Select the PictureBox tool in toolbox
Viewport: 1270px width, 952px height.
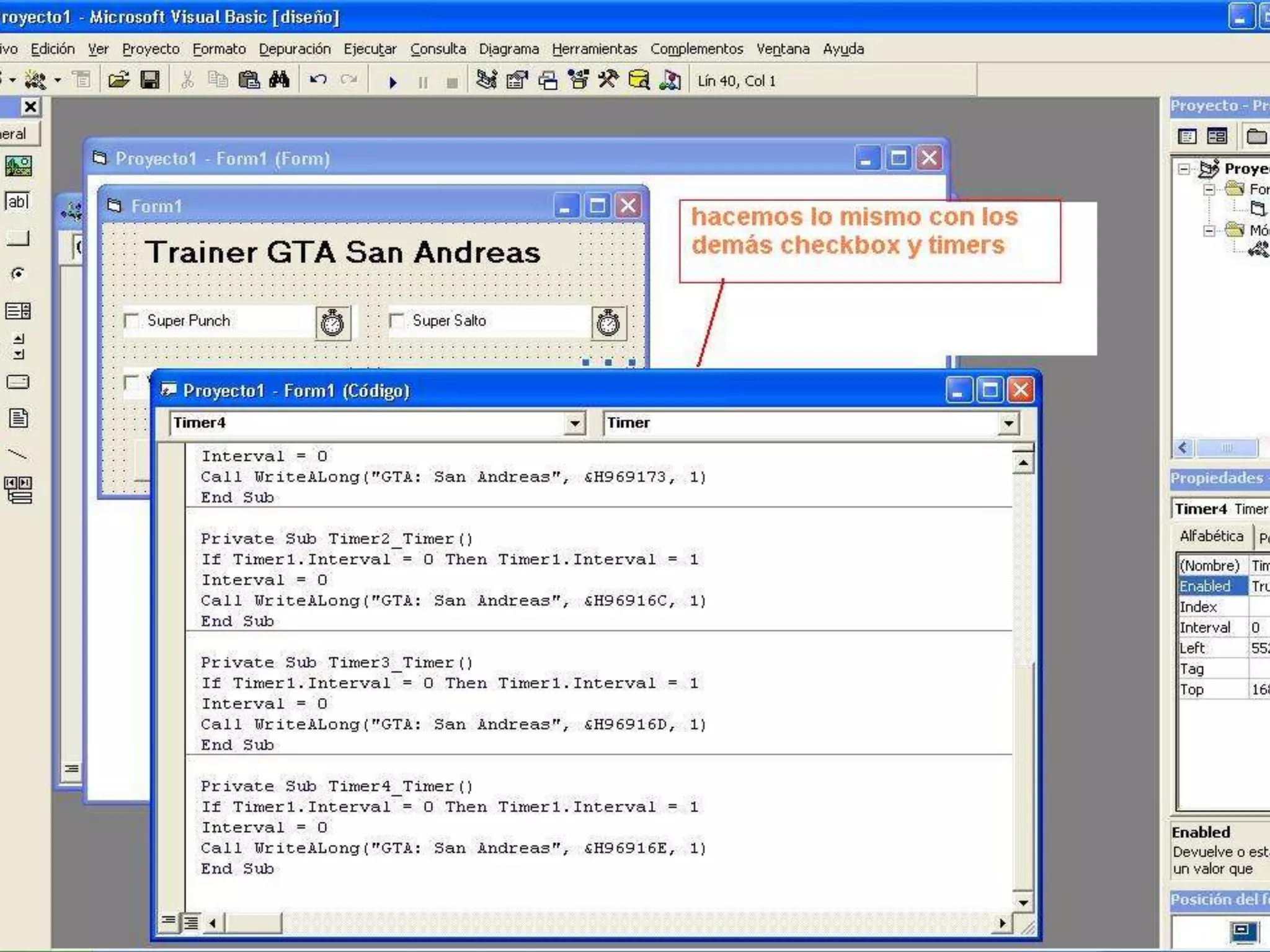(18, 166)
